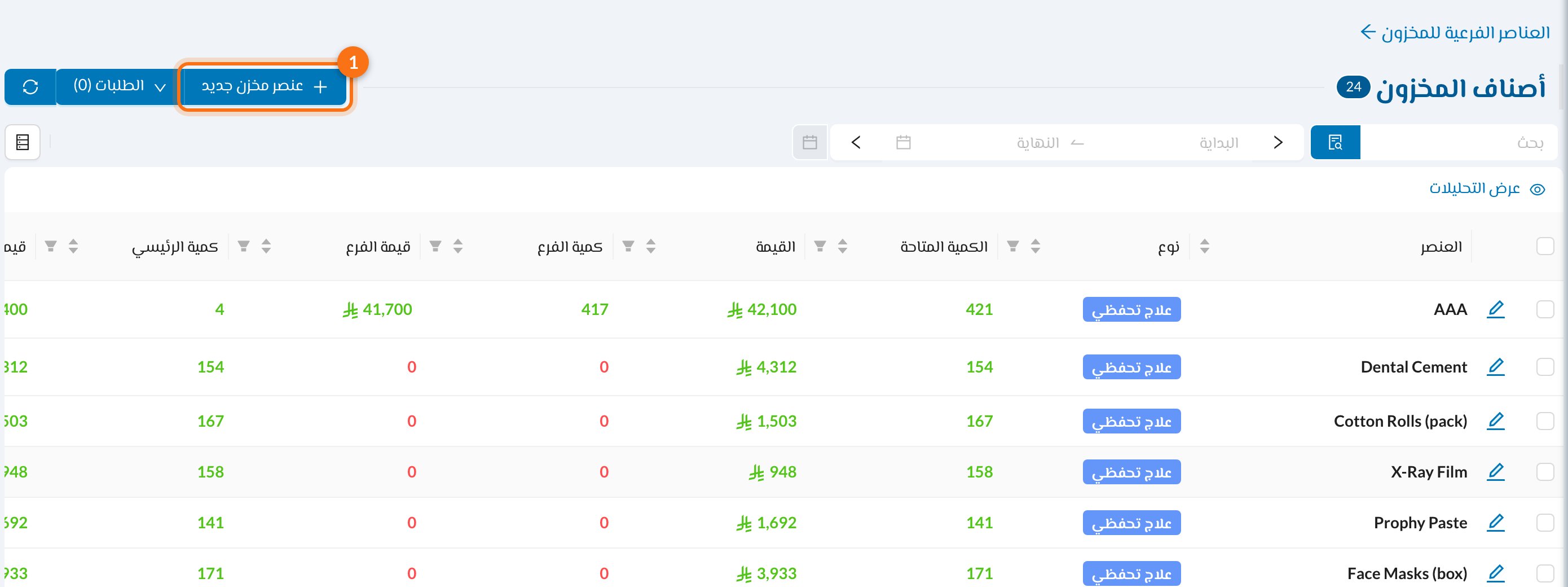Filter the كمية الرئيسي column
This screenshot has height=587, width=1568.
pyautogui.click(x=244, y=246)
